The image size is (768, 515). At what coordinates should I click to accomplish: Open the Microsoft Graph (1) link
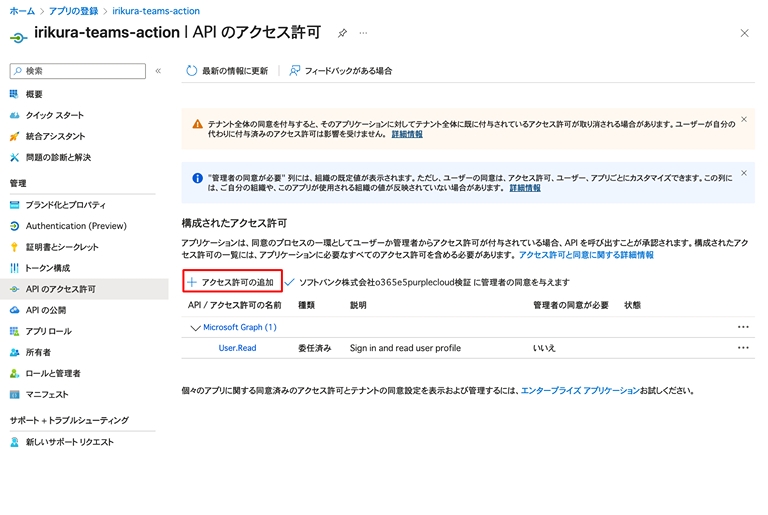pos(240,327)
